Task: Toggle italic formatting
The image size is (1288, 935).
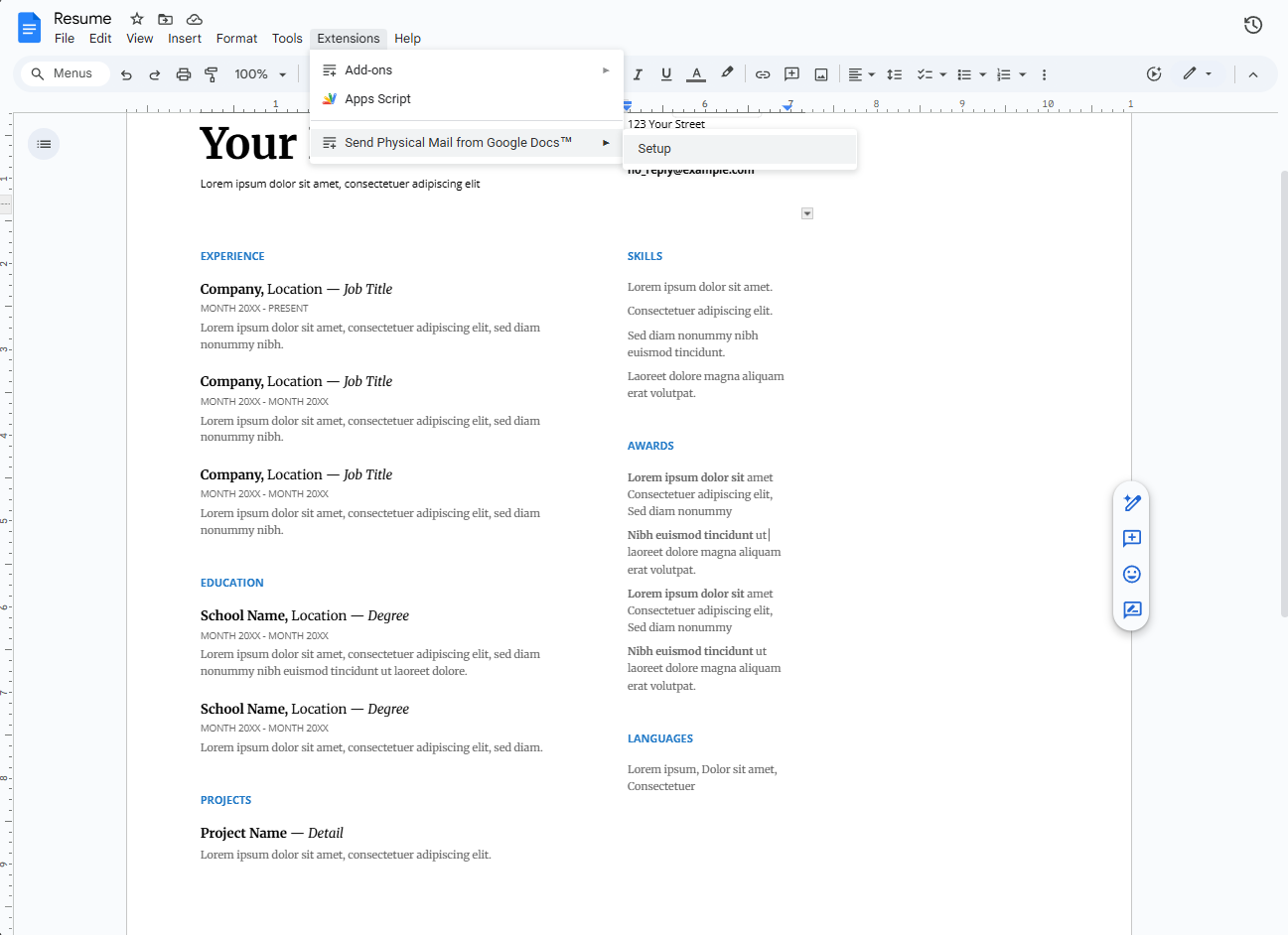Action: pyautogui.click(x=638, y=74)
